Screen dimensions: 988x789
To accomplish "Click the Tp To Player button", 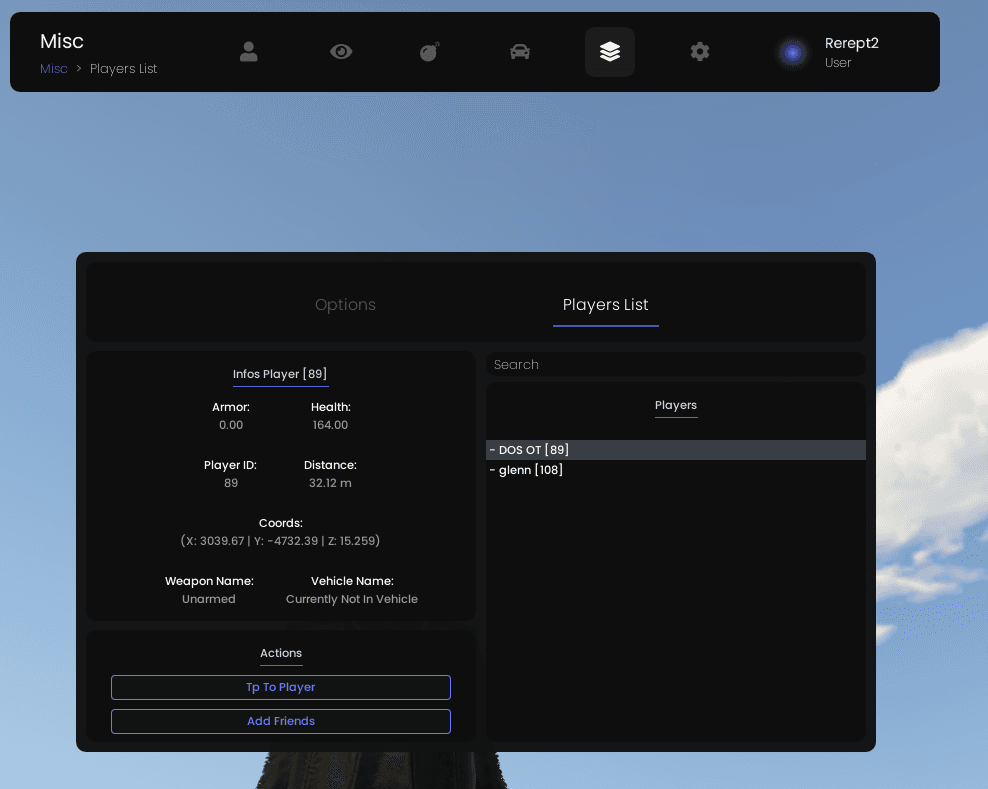I will point(281,688).
